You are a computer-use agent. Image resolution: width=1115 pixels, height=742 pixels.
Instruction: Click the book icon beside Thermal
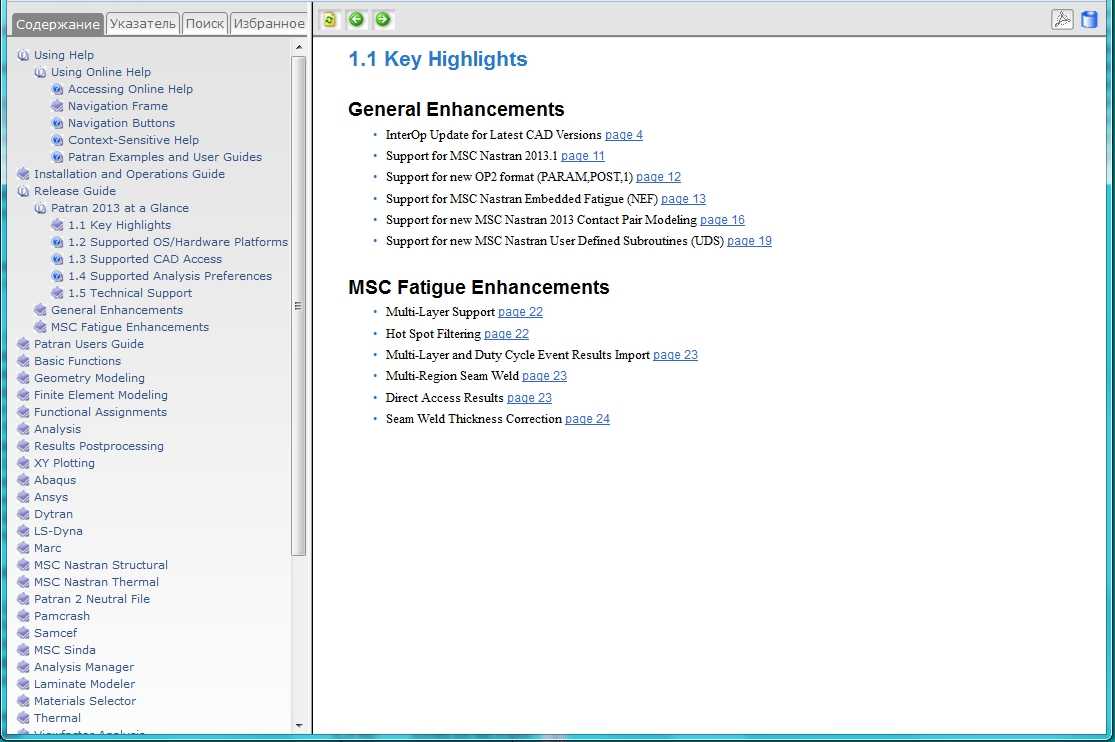coord(23,718)
